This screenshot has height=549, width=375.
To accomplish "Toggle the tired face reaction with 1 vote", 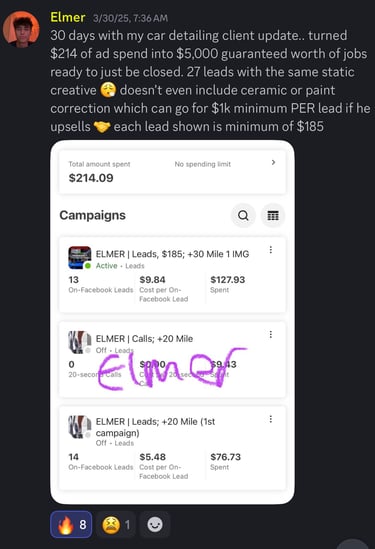I will (x=116, y=524).
